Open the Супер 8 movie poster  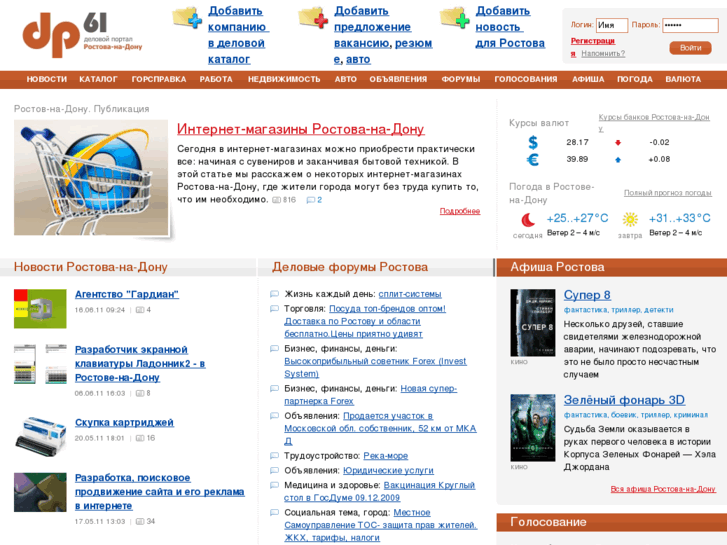[532, 323]
